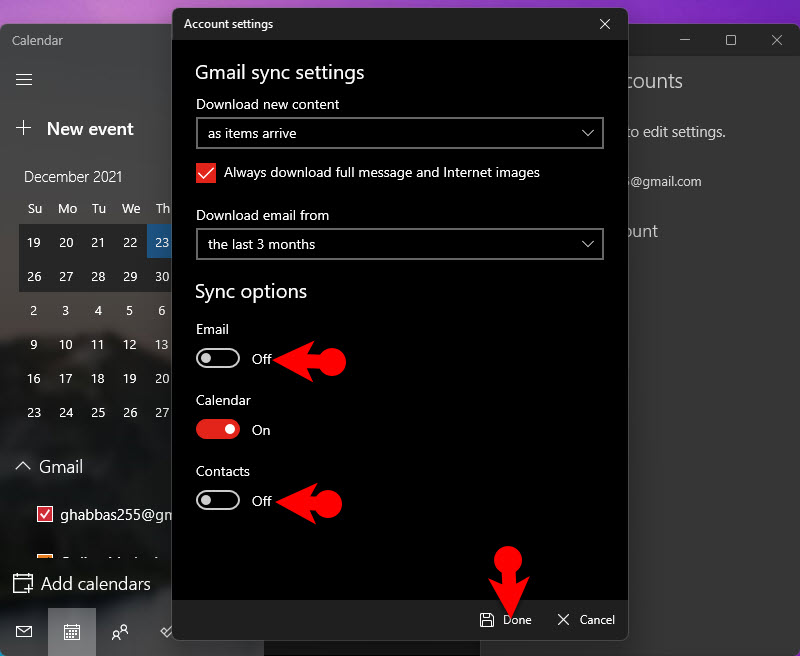Open the Download new content dropdown
The height and width of the screenshot is (656, 800).
point(400,133)
